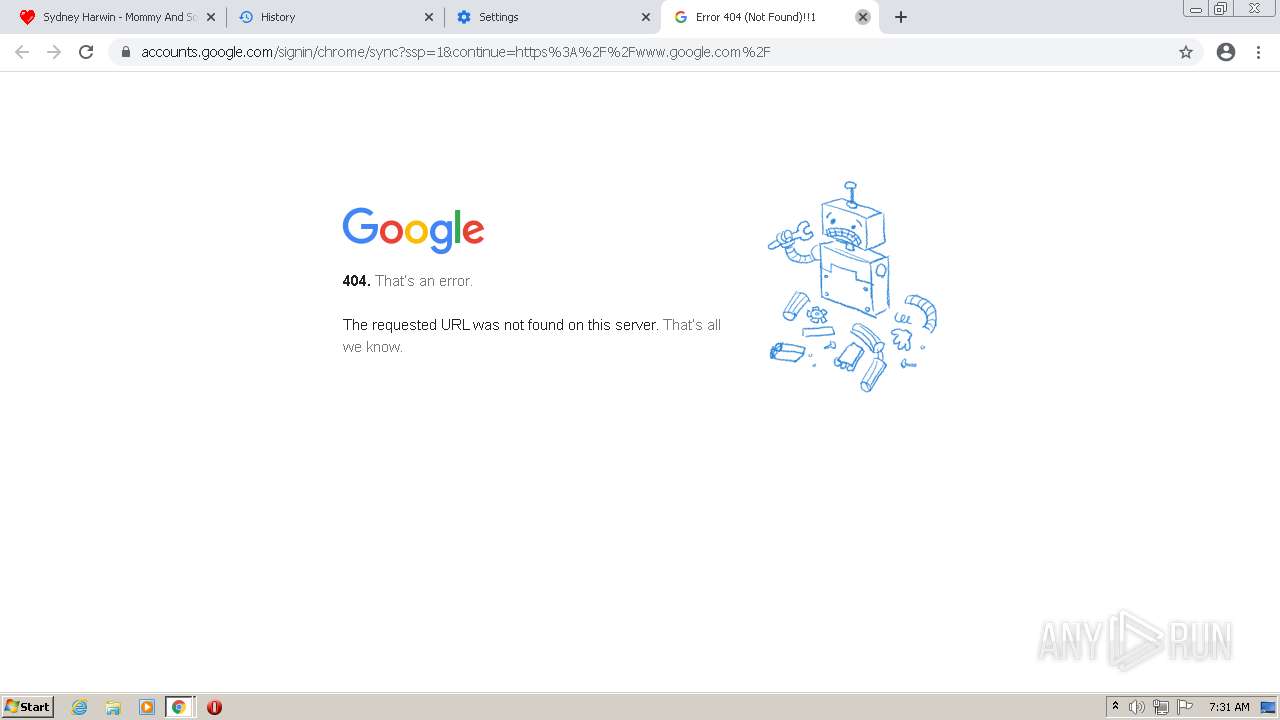
Task: Click the '404.' error text
Action: (356, 281)
